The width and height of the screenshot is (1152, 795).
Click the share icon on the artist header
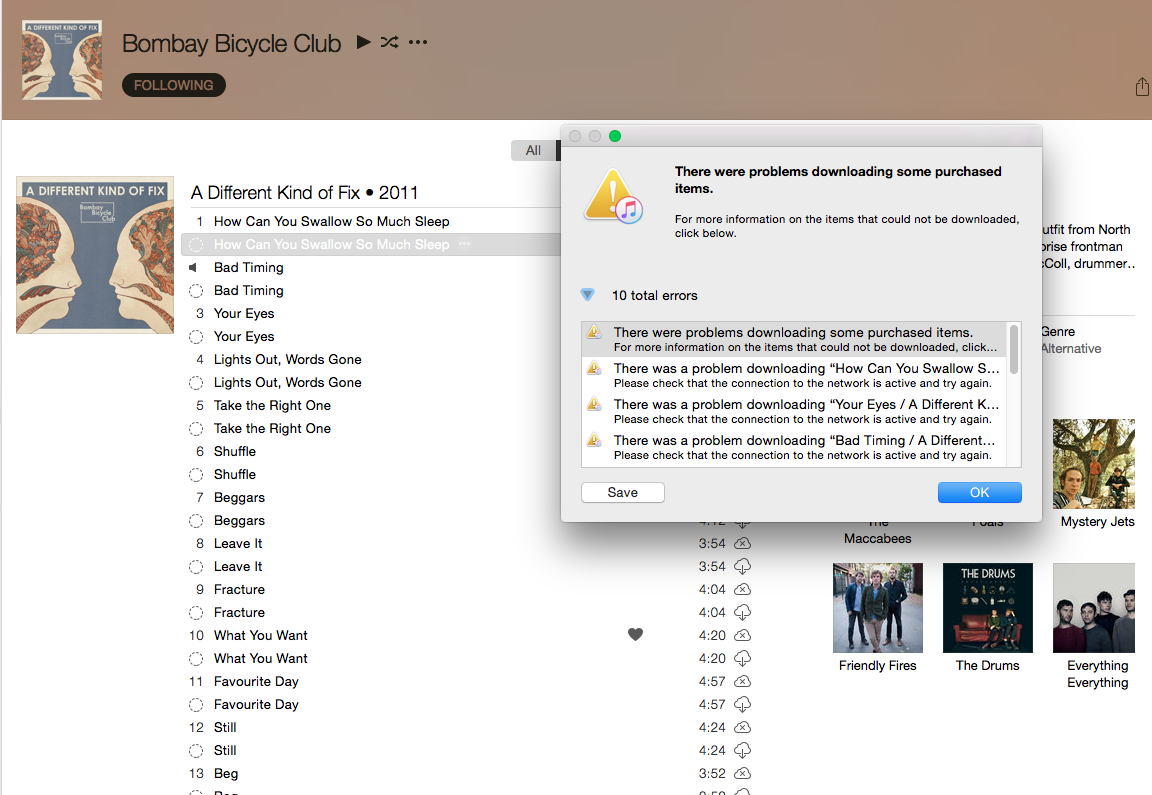[1142, 87]
